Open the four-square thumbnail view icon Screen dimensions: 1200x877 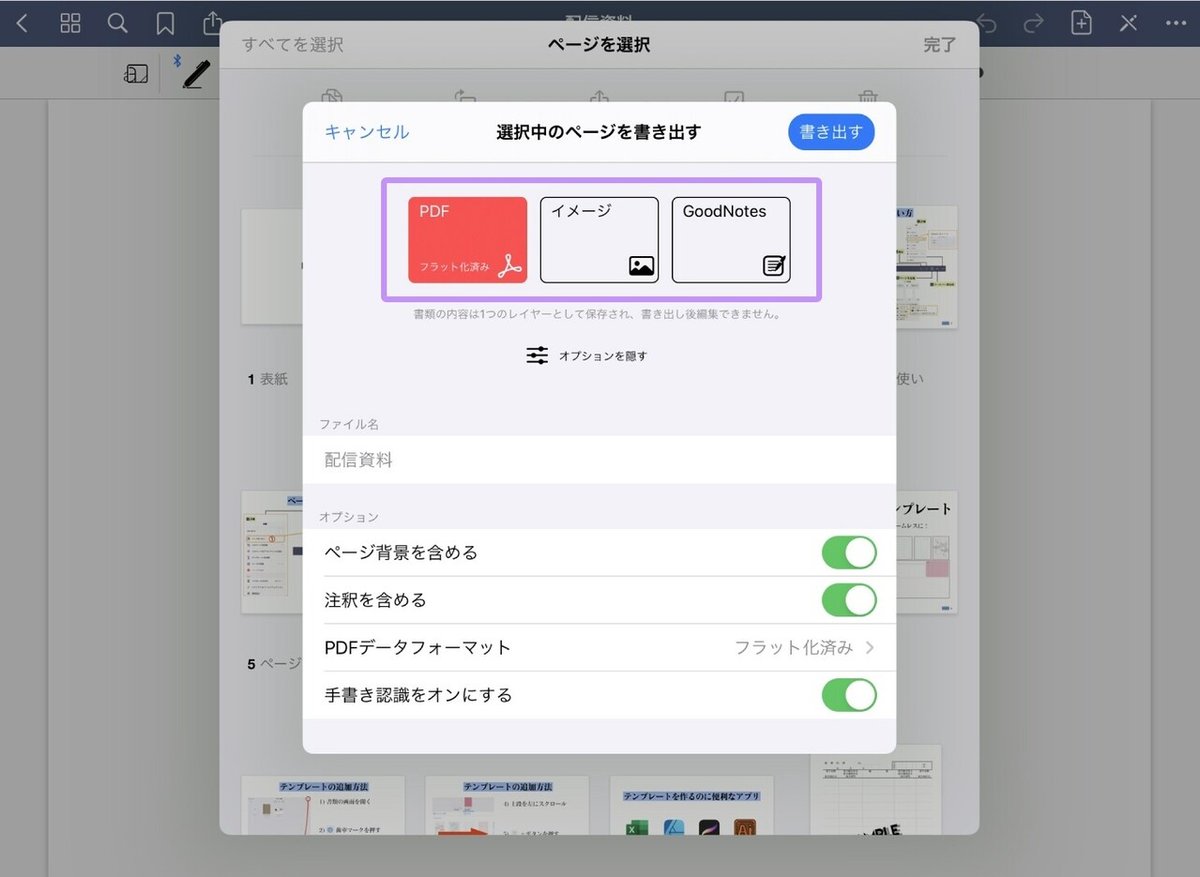[70, 23]
